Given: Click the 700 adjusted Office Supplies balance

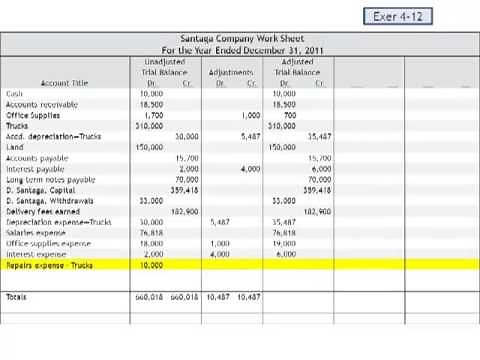Looking at the screenshot, I should point(290,115).
